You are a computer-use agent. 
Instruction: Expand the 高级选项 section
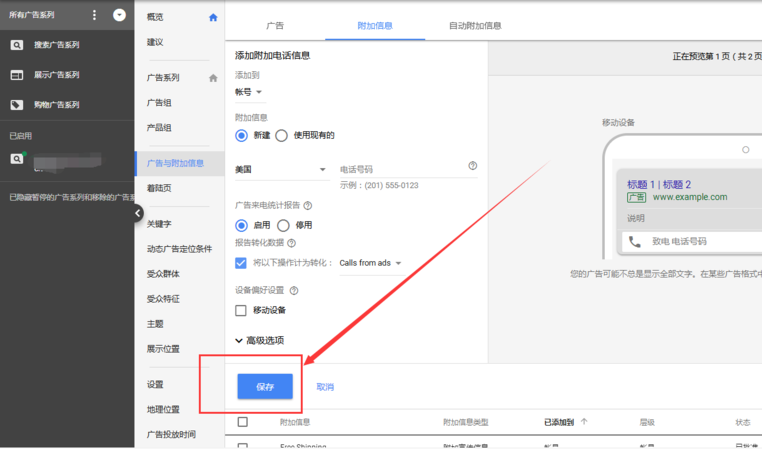coord(260,341)
